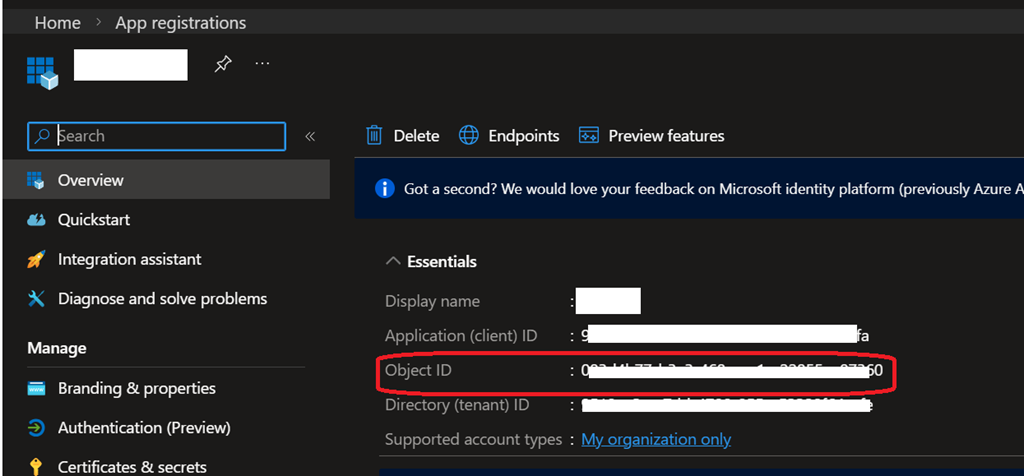This screenshot has height=476, width=1024.
Task: Open the more options ellipsis menu
Action: (x=262, y=64)
